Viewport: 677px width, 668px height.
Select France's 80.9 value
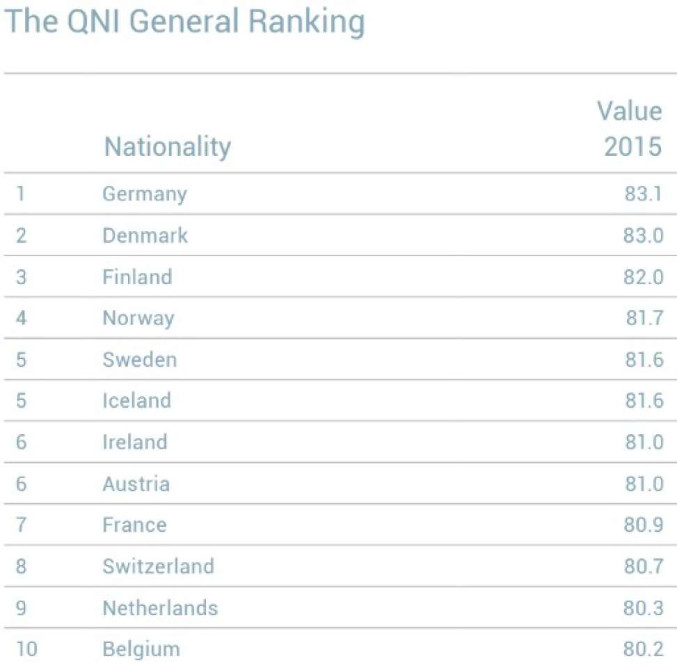pos(643,525)
